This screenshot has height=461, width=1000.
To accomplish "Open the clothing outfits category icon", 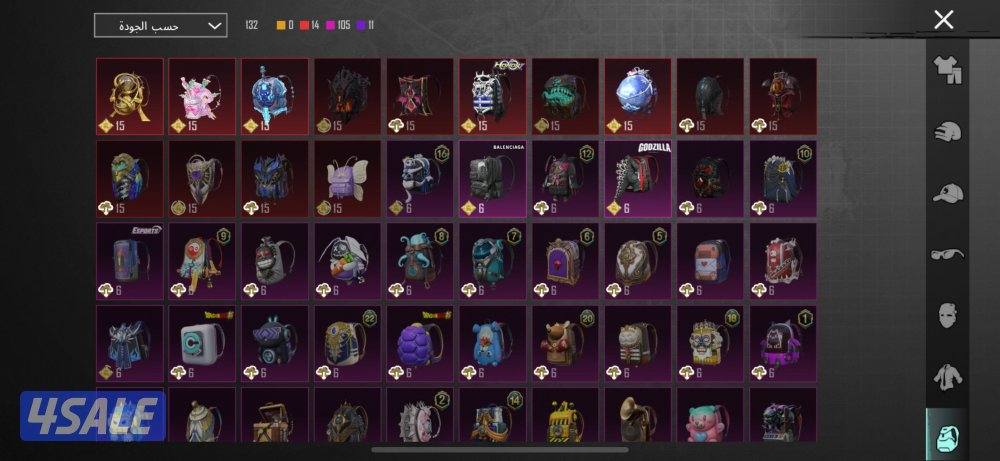I will pyautogui.click(x=947, y=70).
